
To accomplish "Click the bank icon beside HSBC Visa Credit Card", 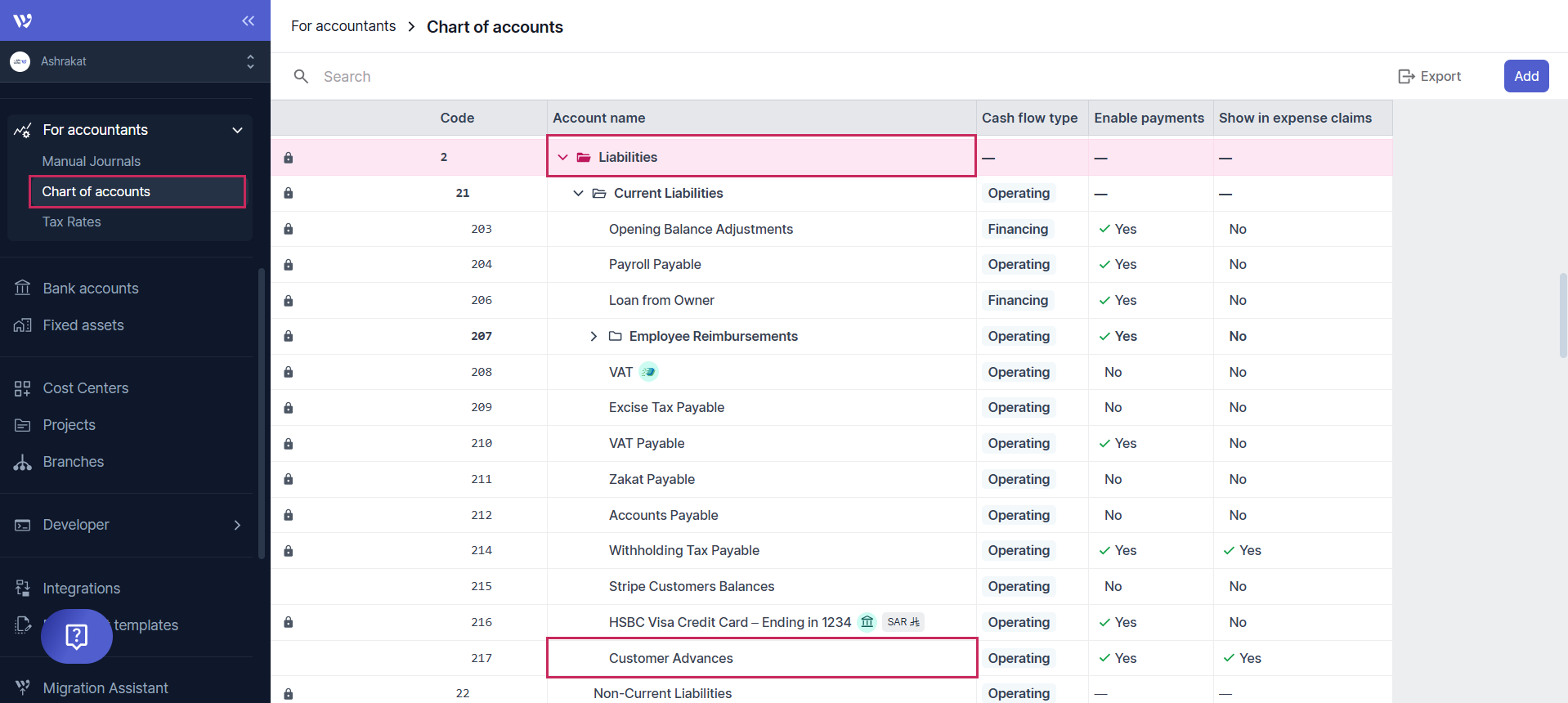I will pos(867,622).
